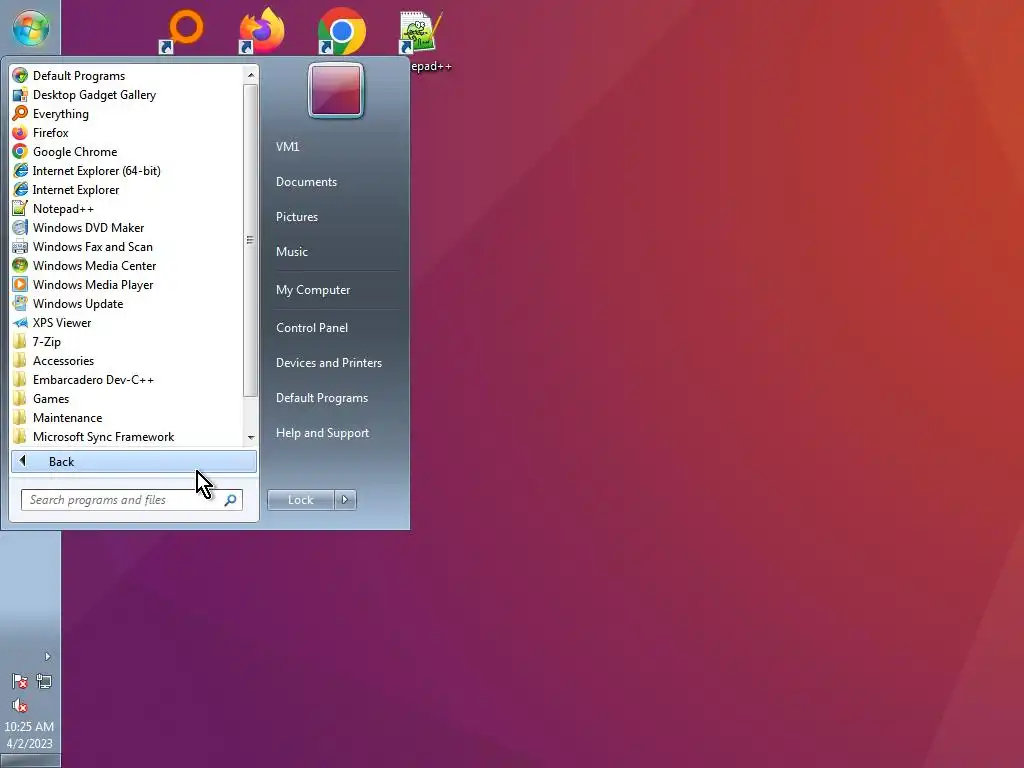Screen dimensions: 1024x768
Task: Open shutdown options arrow beside Lock
Action: [345, 500]
